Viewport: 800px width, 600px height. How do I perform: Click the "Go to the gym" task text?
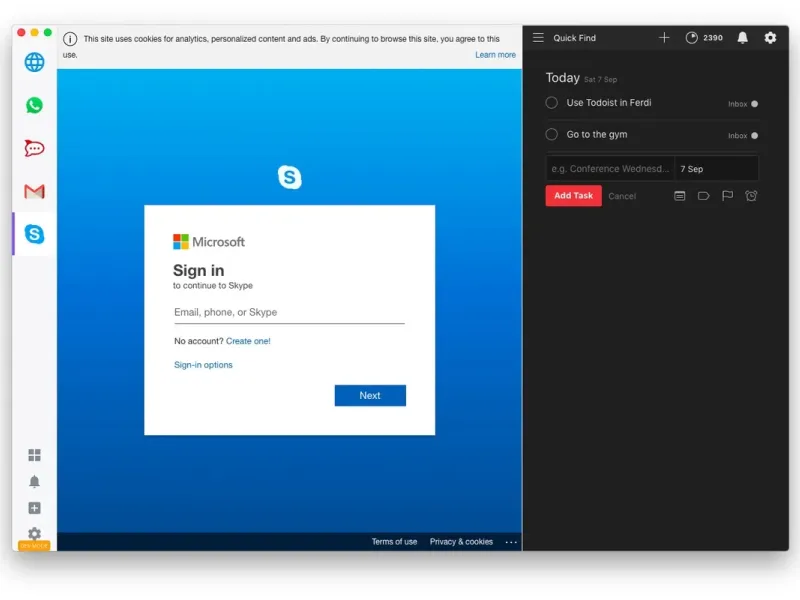tap(597, 135)
